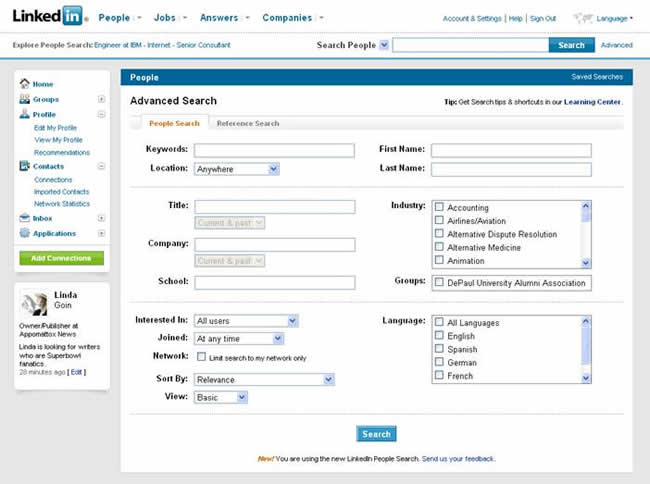Click the Keywords input field
The height and width of the screenshot is (484, 650).
(274, 150)
